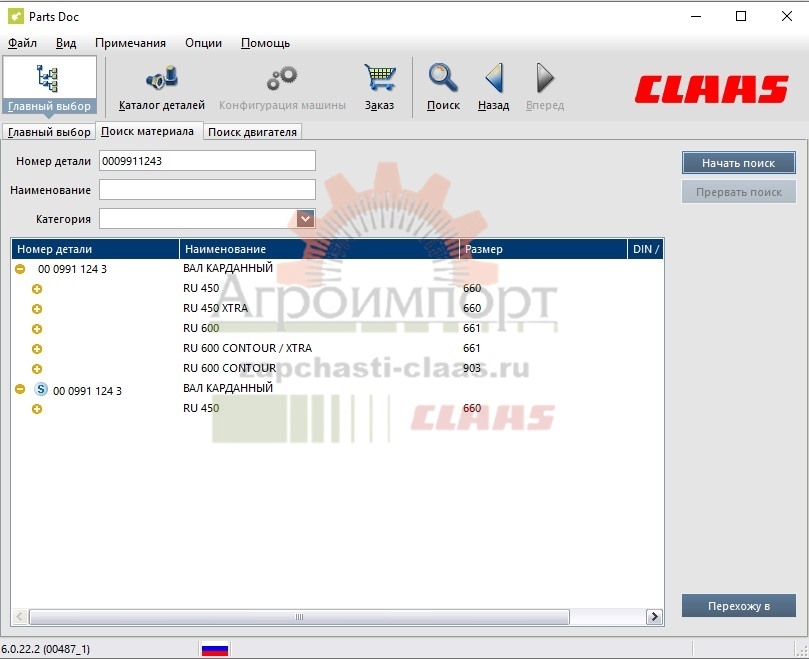This screenshot has width=809, height=659.
Task: Sort by Номер детали column header
Action: 95,249
